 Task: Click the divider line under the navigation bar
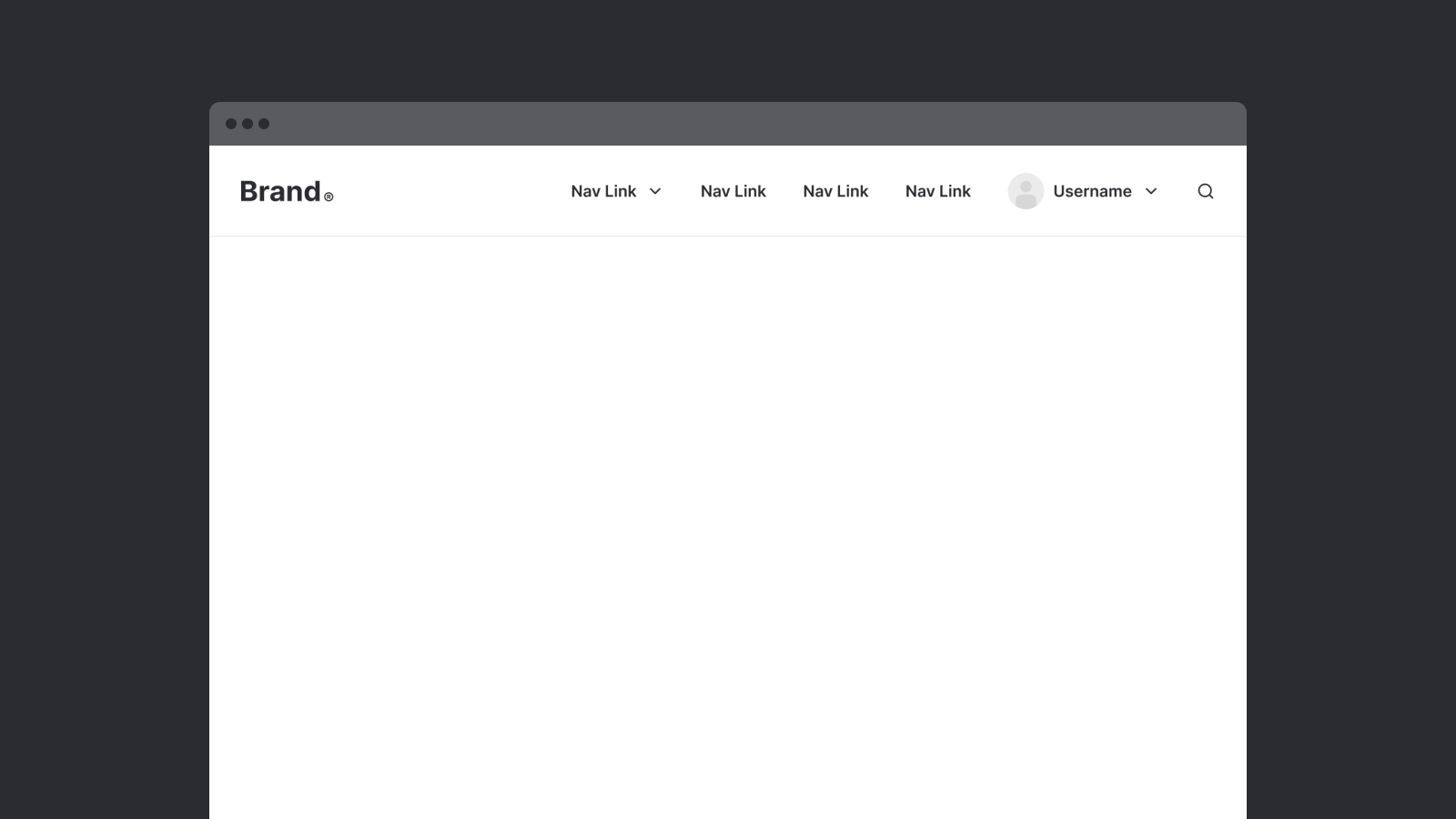[x=728, y=236]
